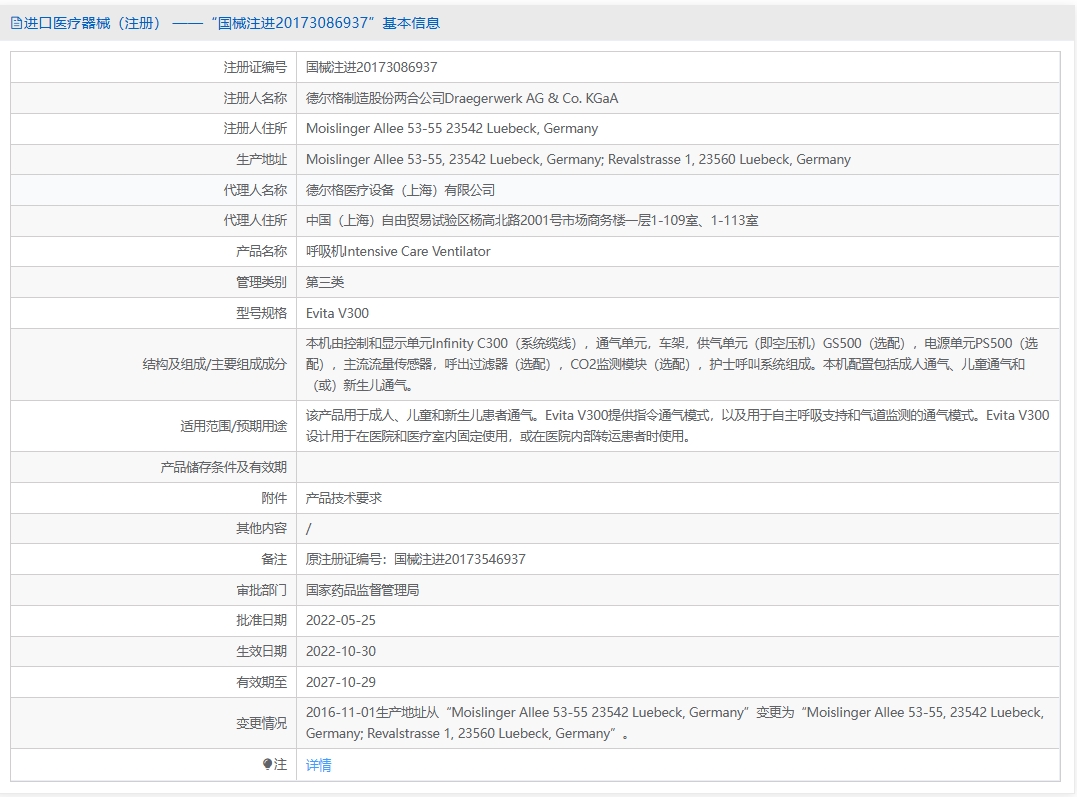Select the attachment value 产品技术要求
Image resolution: width=1077 pixels, height=797 pixels.
click(x=343, y=498)
